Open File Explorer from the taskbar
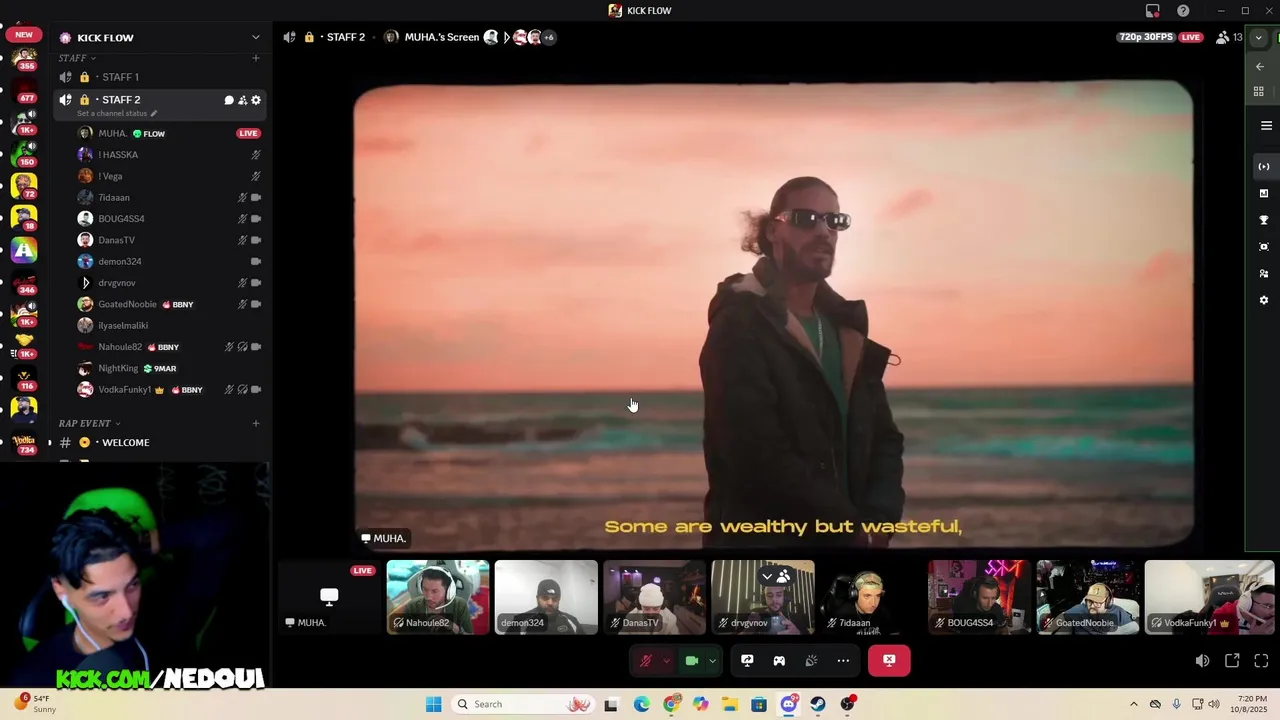This screenshot has width=1280, height=720. [x=730, y=704]
